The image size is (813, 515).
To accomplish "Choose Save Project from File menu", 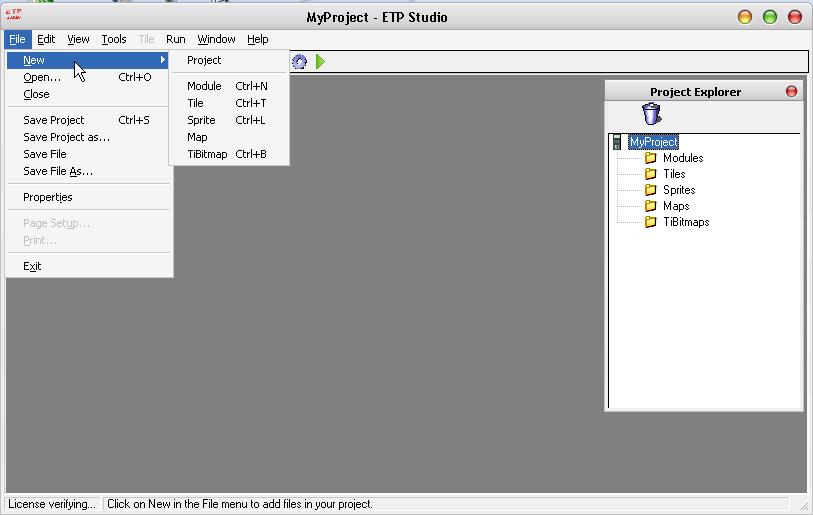I will coord(88,120).
